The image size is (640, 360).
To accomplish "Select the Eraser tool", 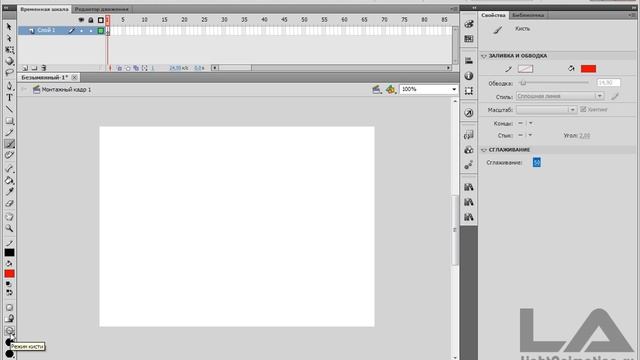I will click(x=9, y=203).
